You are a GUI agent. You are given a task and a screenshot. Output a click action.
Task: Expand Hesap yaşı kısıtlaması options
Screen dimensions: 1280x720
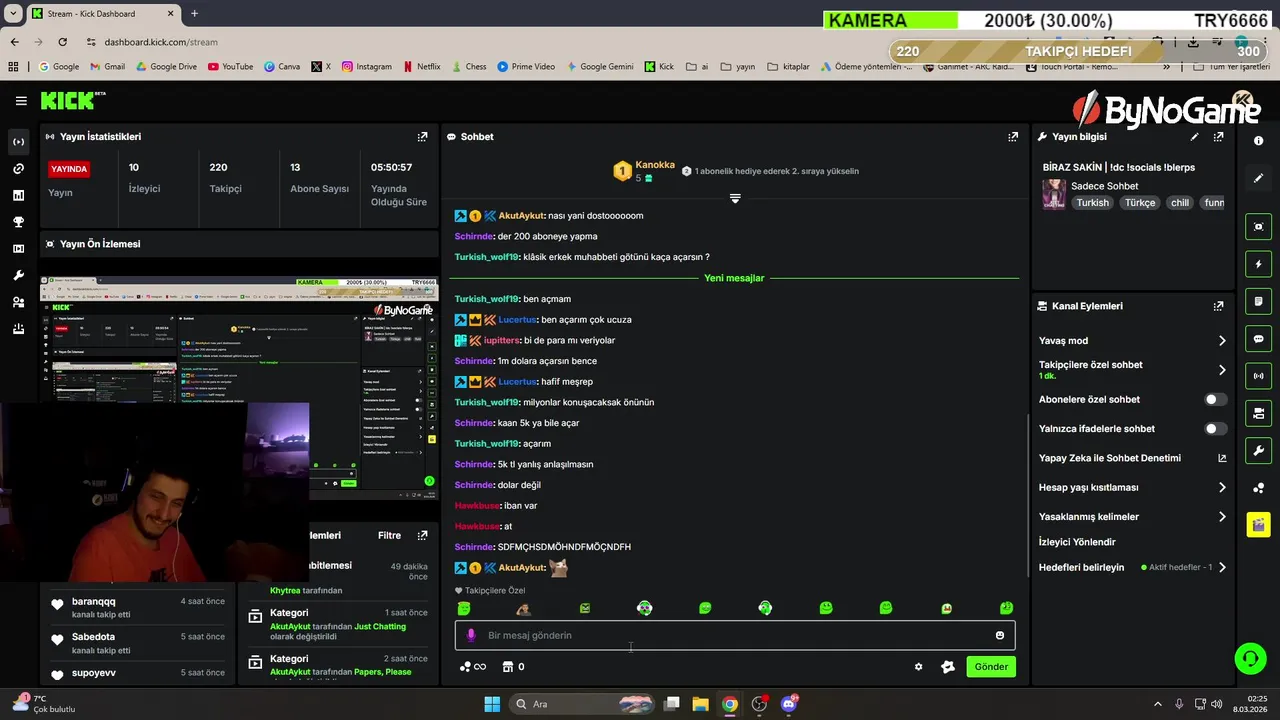point(1221,487)
